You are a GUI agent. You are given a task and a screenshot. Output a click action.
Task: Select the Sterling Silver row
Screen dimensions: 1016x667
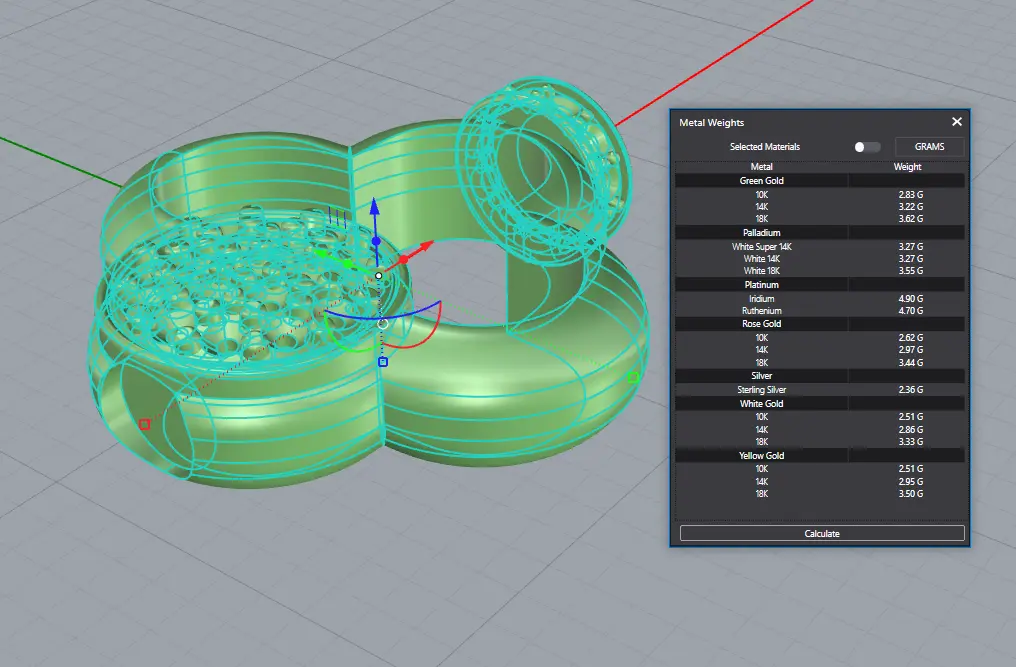[x=761, y=390]
